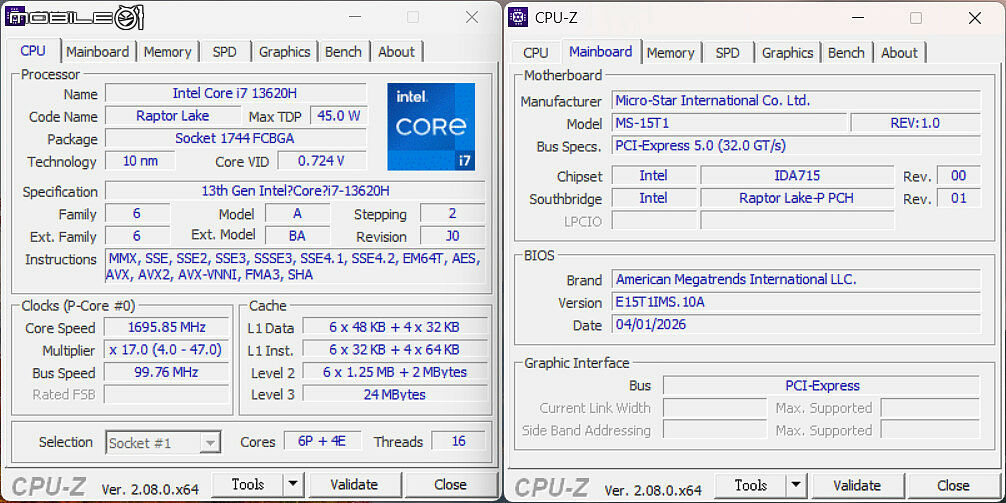Click BIOS Brand American Megatrends field

[x=796, y=280]
